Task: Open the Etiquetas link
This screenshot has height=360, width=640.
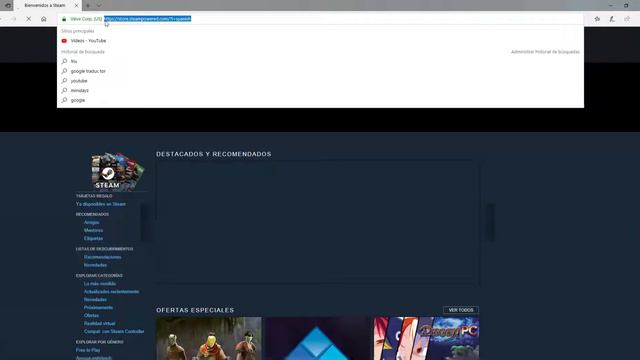Action: point(93,238)
